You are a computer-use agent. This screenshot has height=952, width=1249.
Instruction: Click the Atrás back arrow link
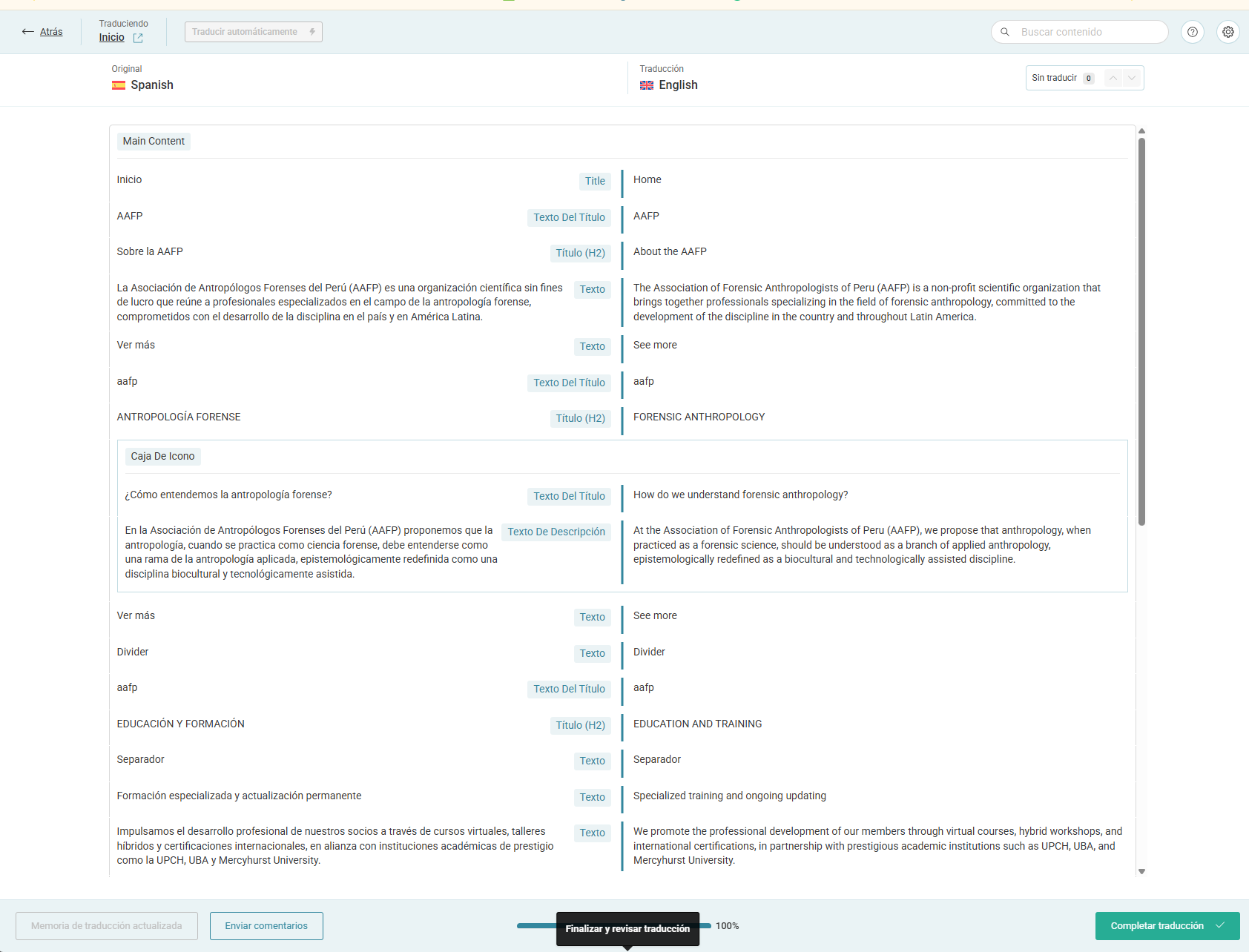(42, 32)
